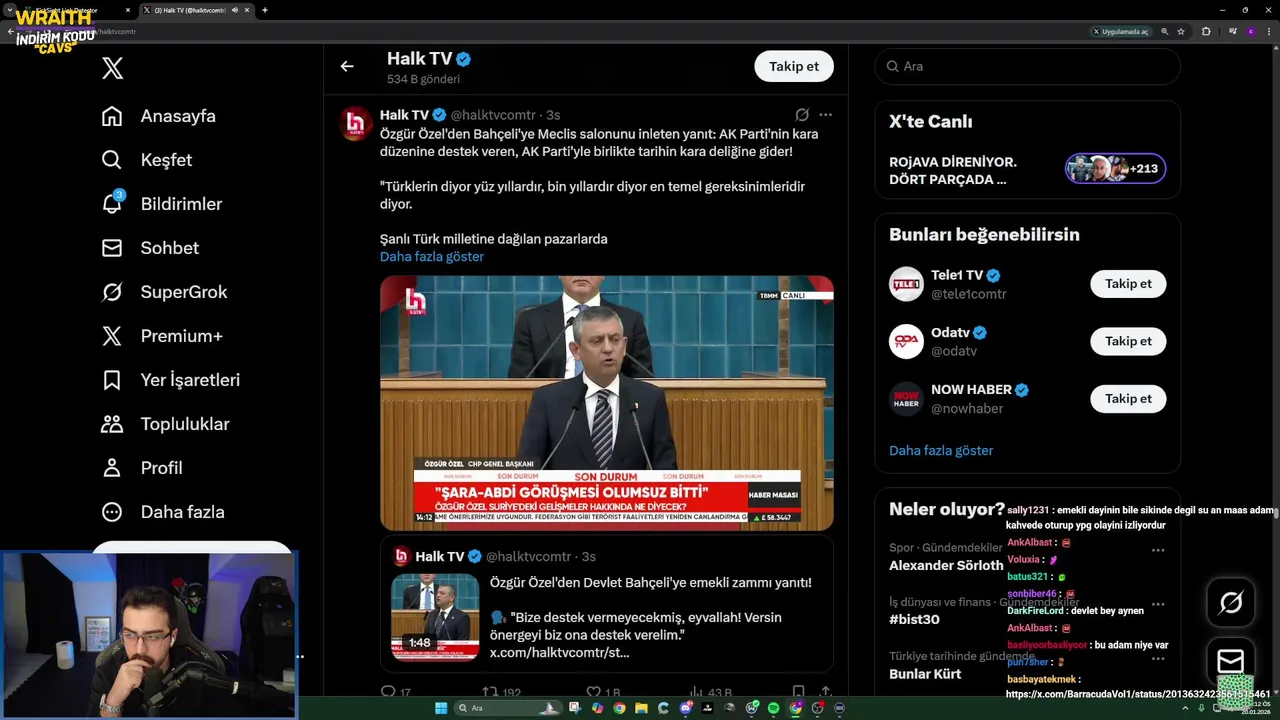Open three-dot menu for #bist30 trend

[x=1158, y=604]
